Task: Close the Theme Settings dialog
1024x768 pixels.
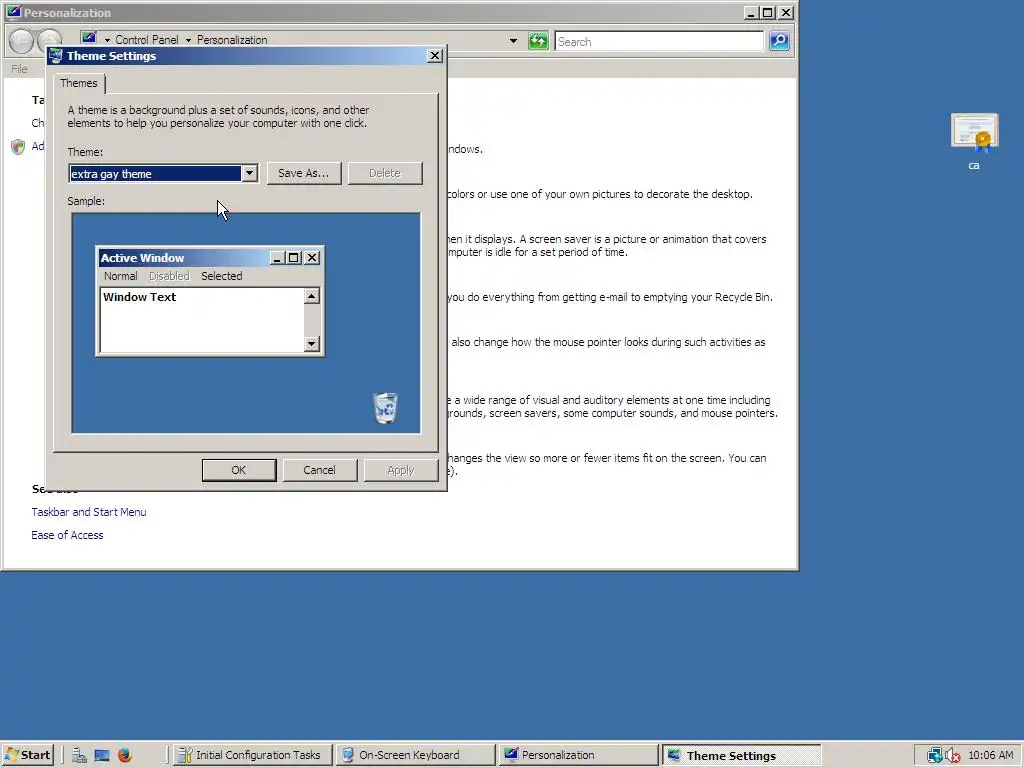Action: pos(435,56)
